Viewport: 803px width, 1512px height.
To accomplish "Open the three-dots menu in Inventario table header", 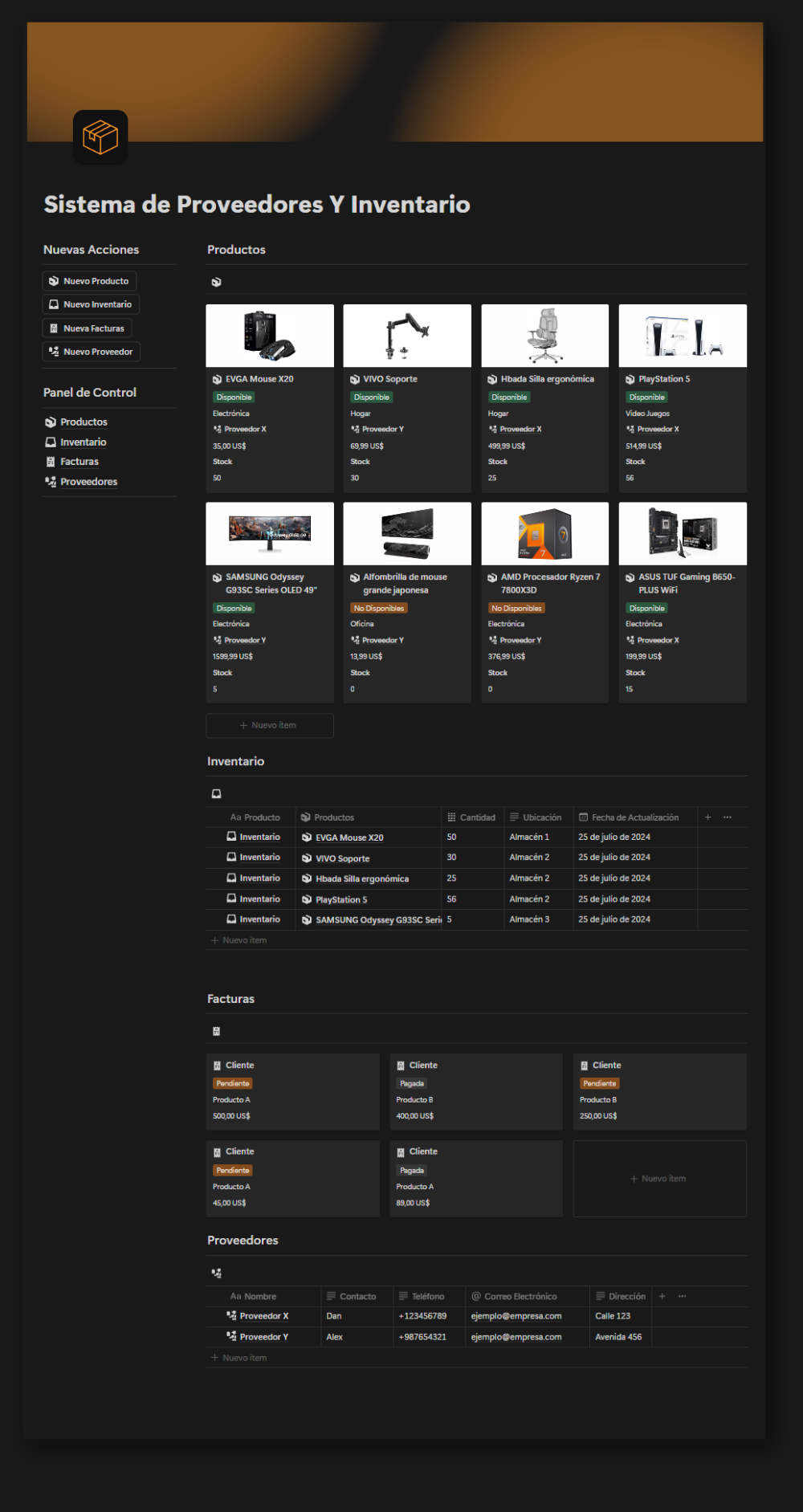I will (728, 817).
